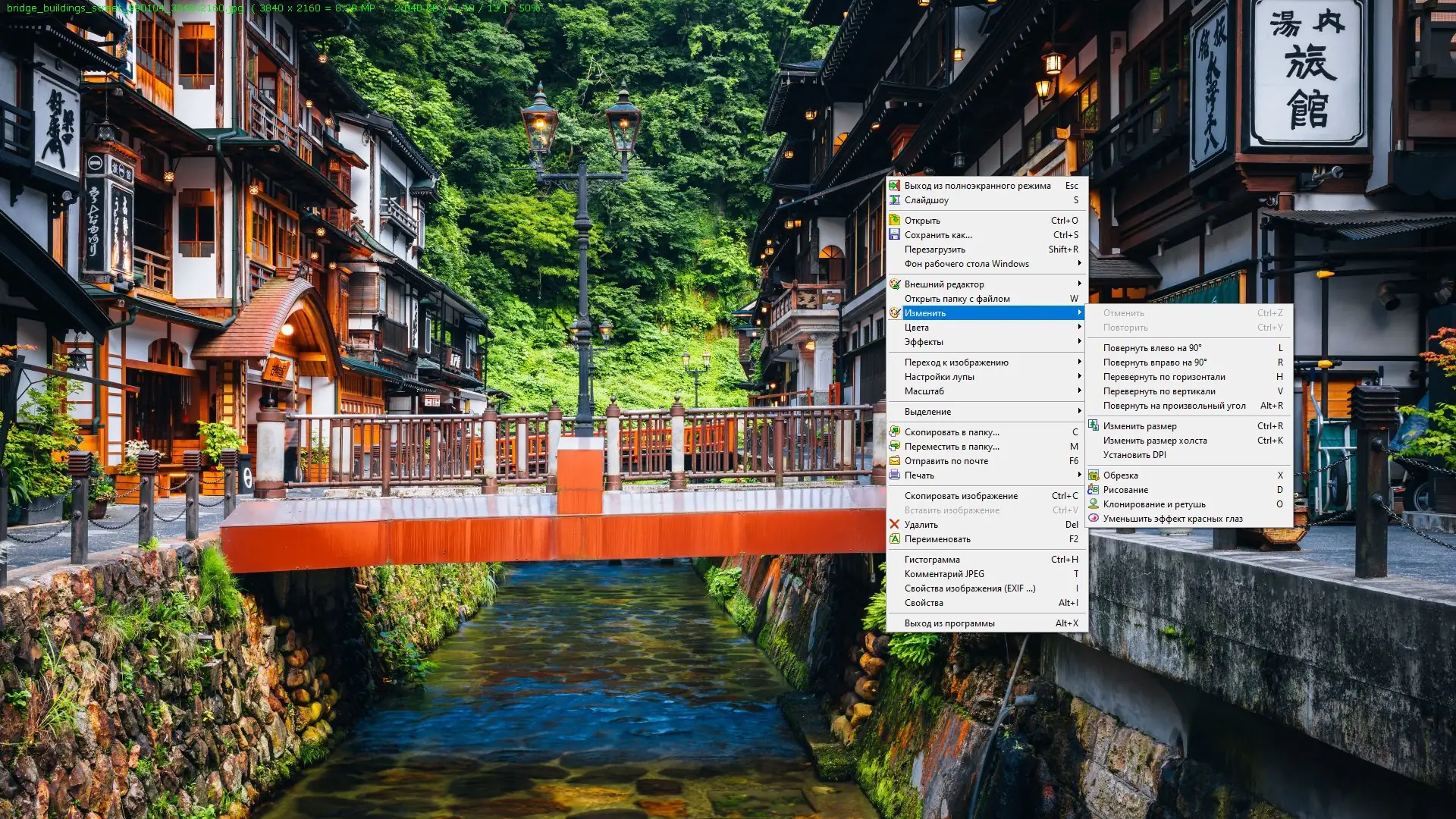Click the Открыть folder icon
Screen dimensions: 1456x819
895,221
